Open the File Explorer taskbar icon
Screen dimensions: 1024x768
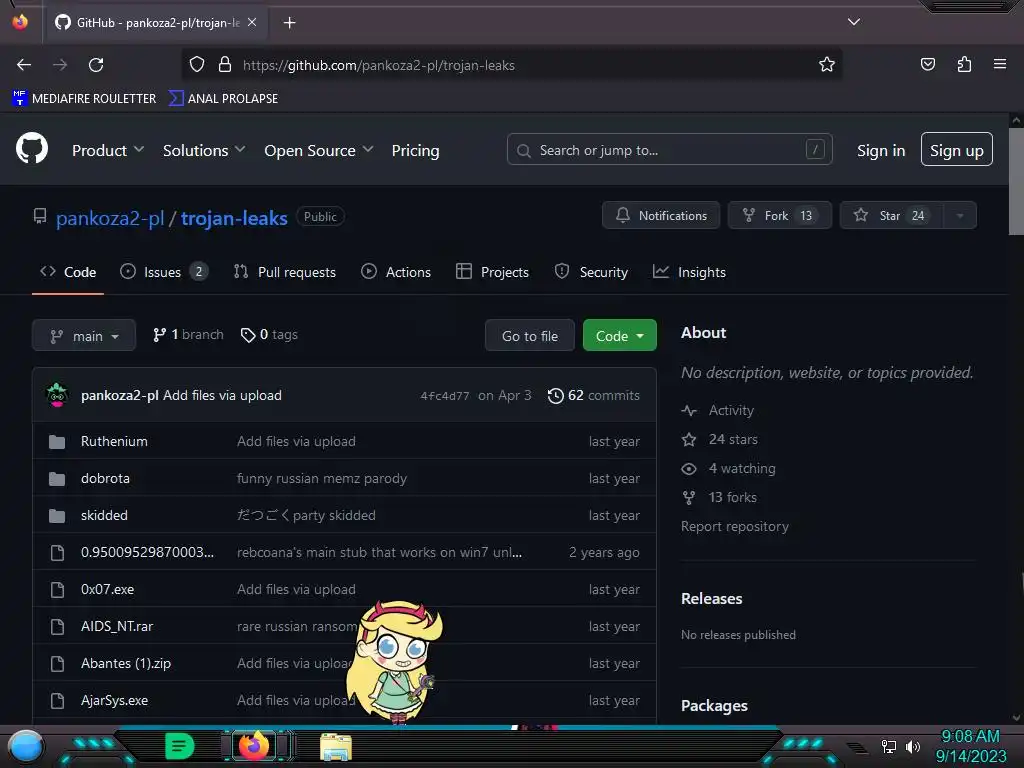(336, 747)
